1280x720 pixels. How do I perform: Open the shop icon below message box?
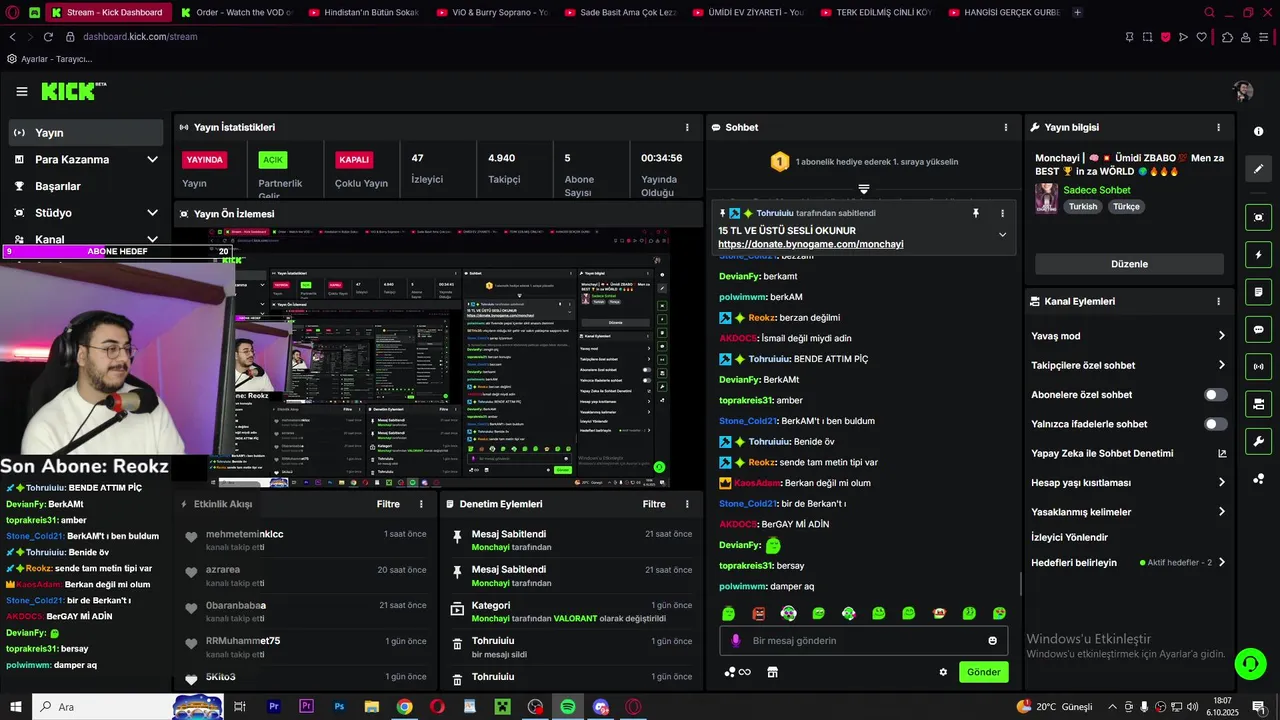click(x=772, y=672)
